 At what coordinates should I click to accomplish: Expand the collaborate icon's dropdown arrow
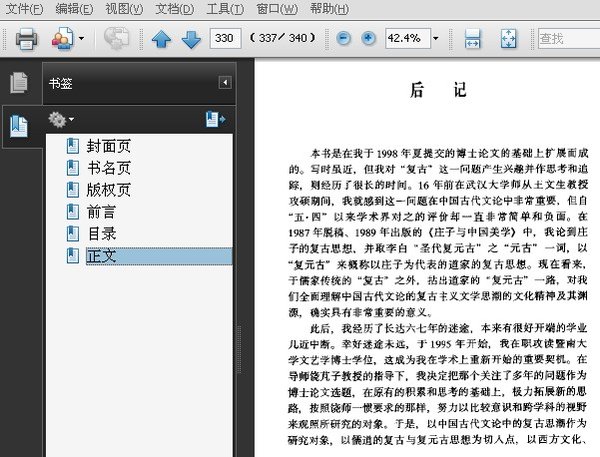(81, 38)
